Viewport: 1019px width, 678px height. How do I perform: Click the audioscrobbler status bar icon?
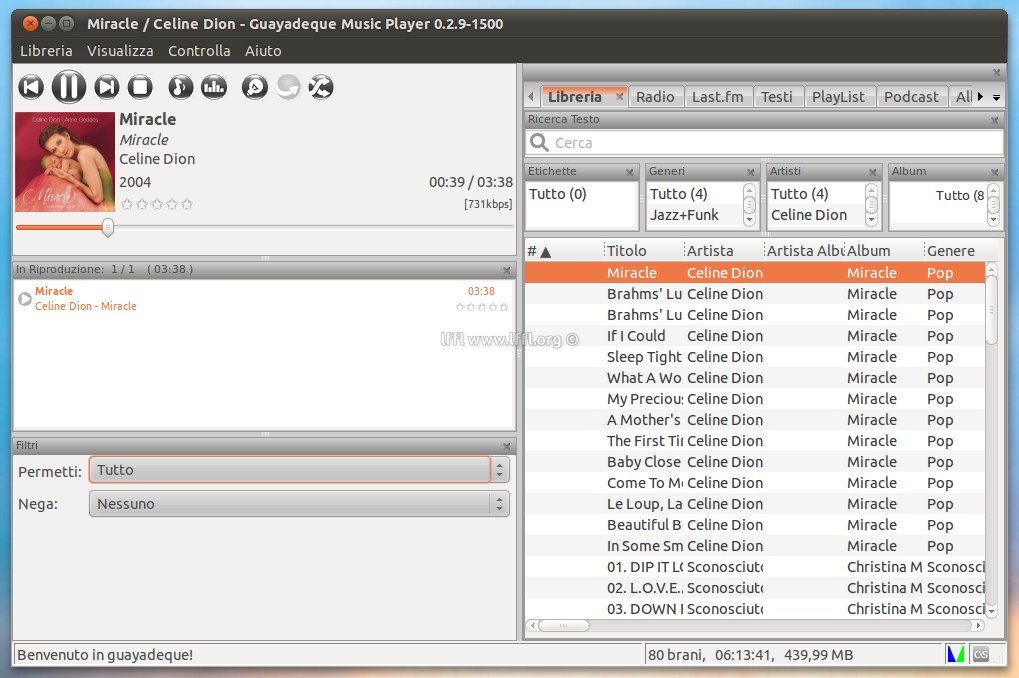[981, 655]
